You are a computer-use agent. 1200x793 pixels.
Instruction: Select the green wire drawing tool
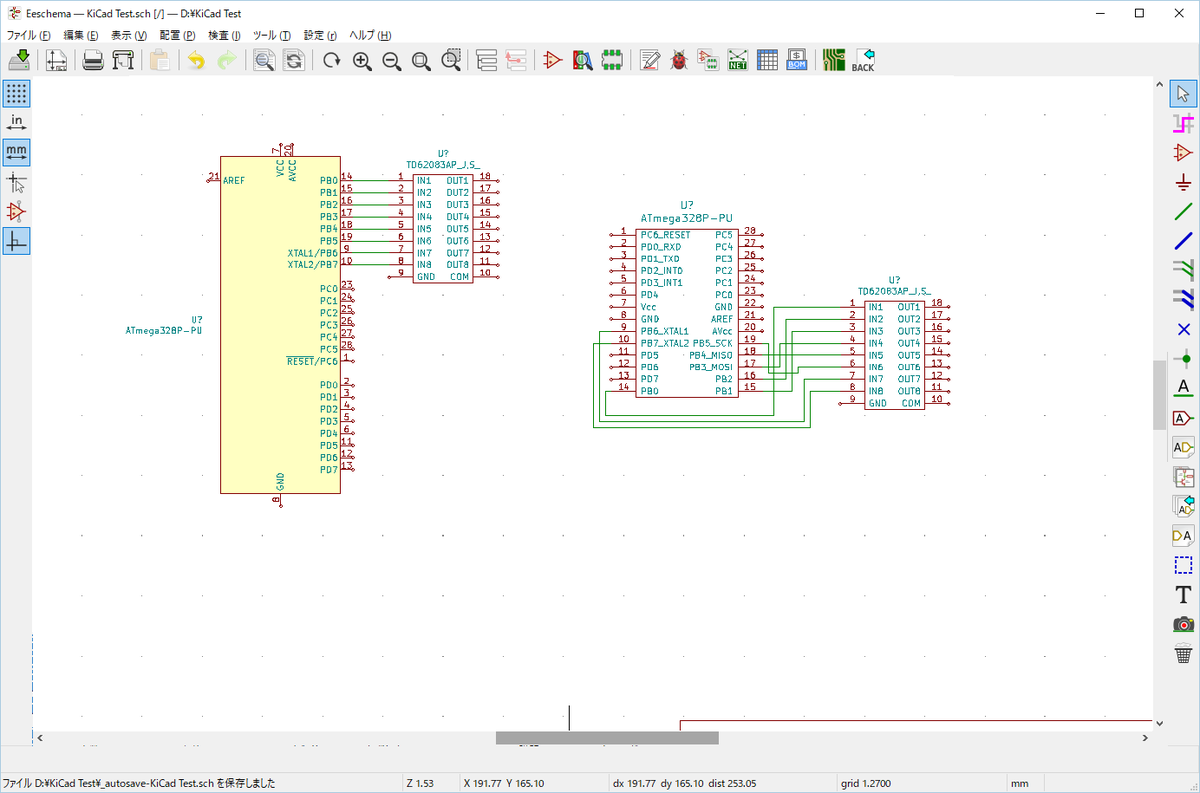(1184, 211)
